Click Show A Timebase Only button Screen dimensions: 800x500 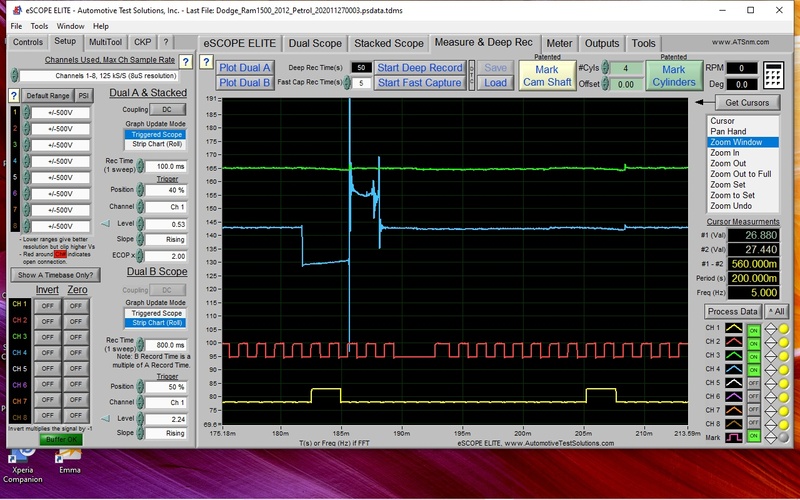55,275
